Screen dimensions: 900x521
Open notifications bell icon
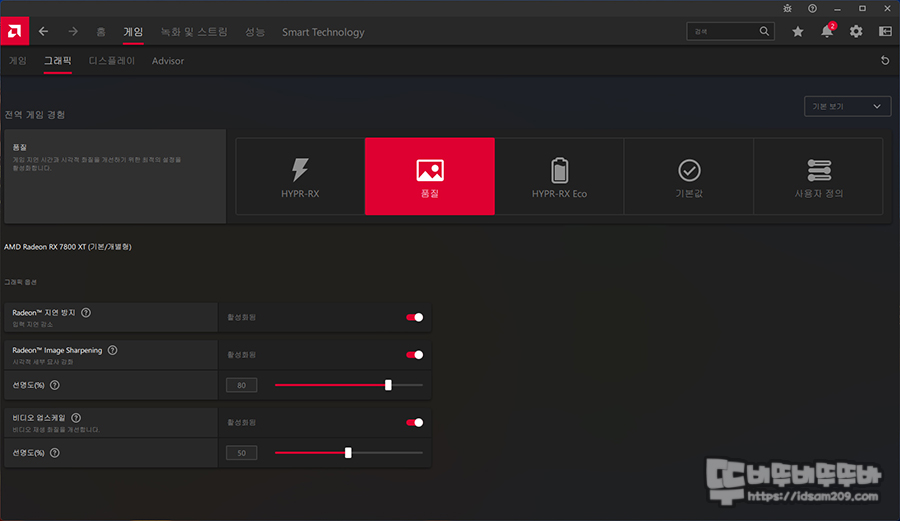pyautogui.click(x=827, y=31)
